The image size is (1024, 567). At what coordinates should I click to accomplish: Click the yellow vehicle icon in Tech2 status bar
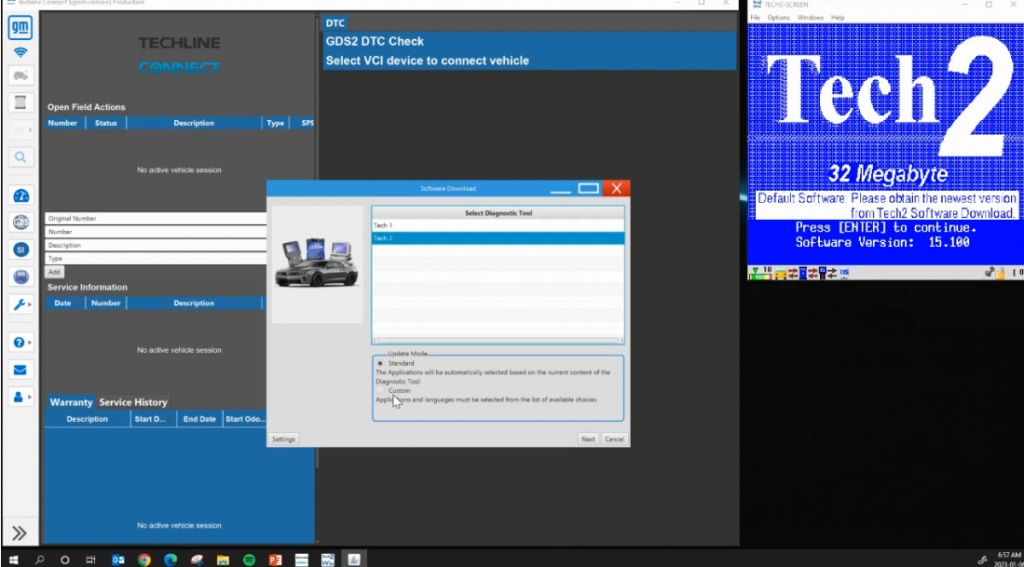[780, 274]
